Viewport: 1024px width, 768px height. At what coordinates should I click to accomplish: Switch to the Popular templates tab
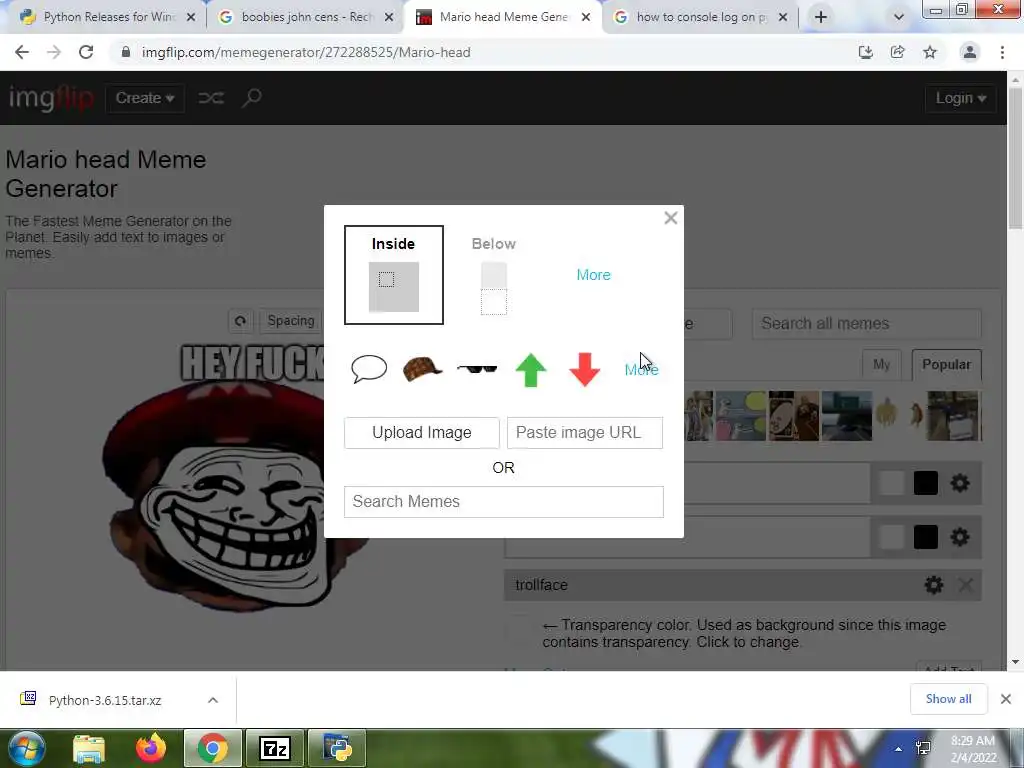click(x=946, y=364)
